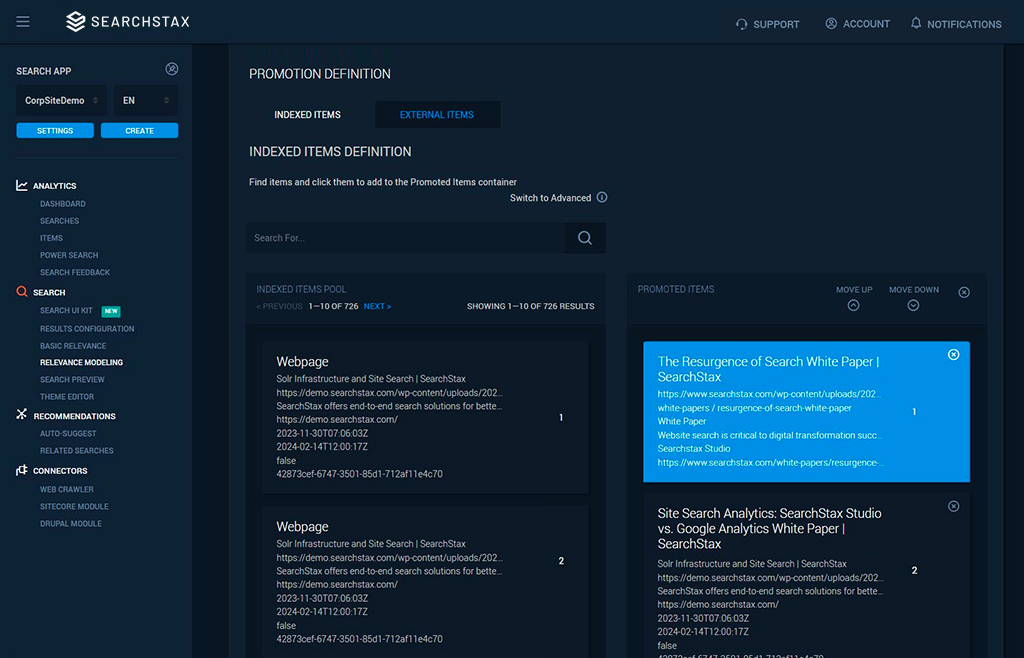Go to next page of indexed items

(x=377, y=306)
